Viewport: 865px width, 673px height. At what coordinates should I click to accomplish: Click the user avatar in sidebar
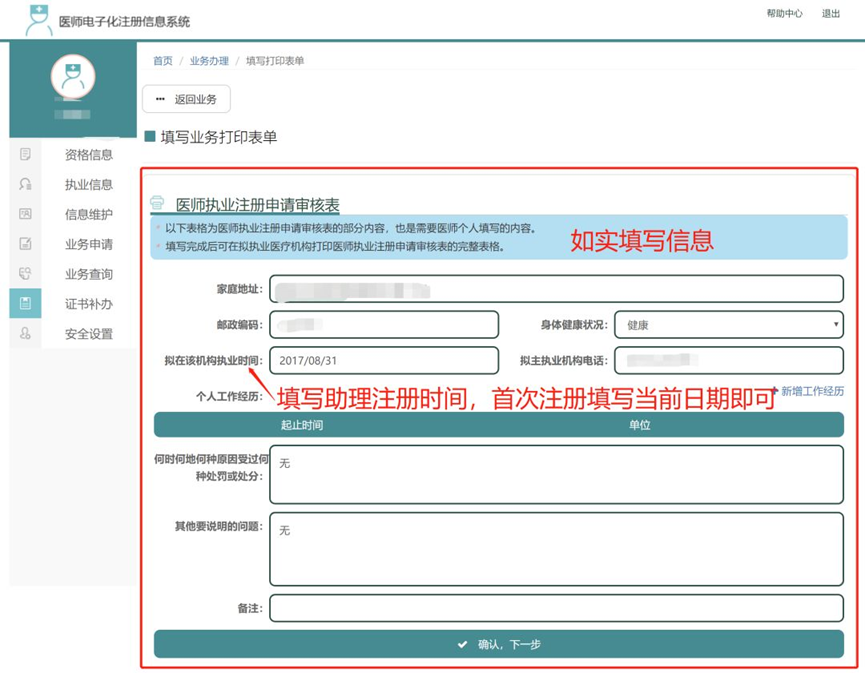(x=73, y=77)
